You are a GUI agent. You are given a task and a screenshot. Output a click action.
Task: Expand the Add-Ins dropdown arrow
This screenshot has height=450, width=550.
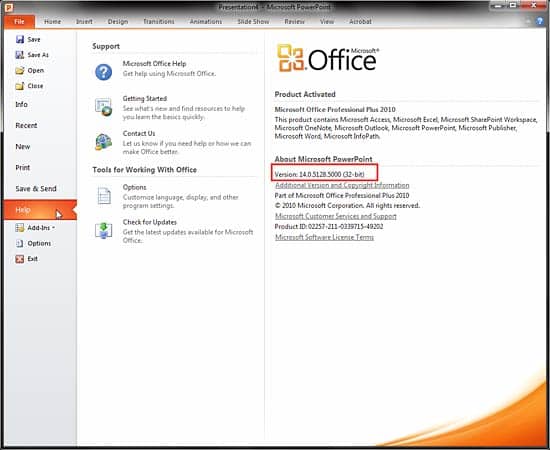[x=53, y=228]
